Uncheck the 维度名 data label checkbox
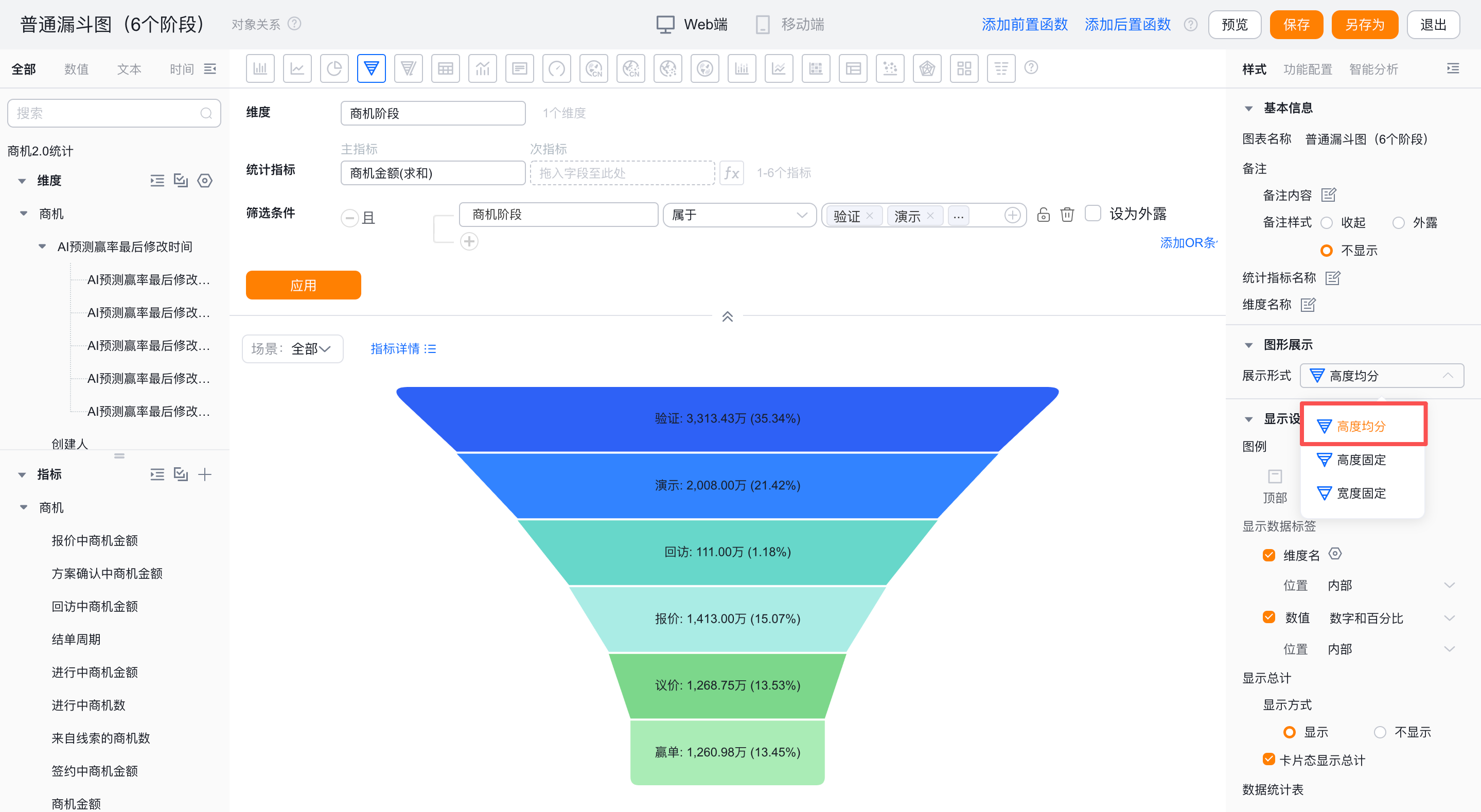 pyautogui.click(x=1269, y=555)
